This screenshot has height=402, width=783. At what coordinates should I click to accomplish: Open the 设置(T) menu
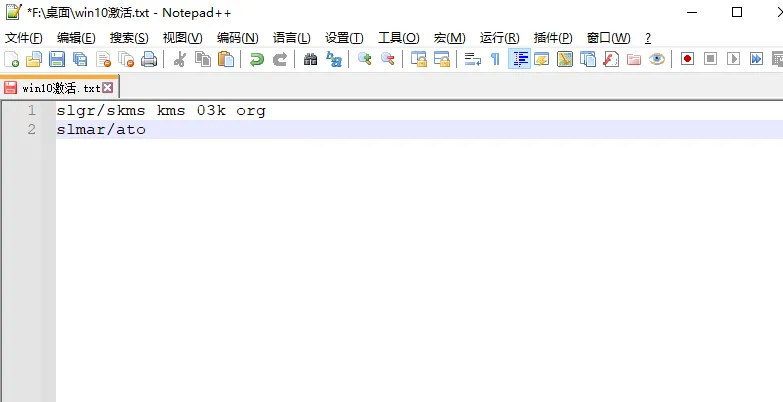(x=344, y=38)
